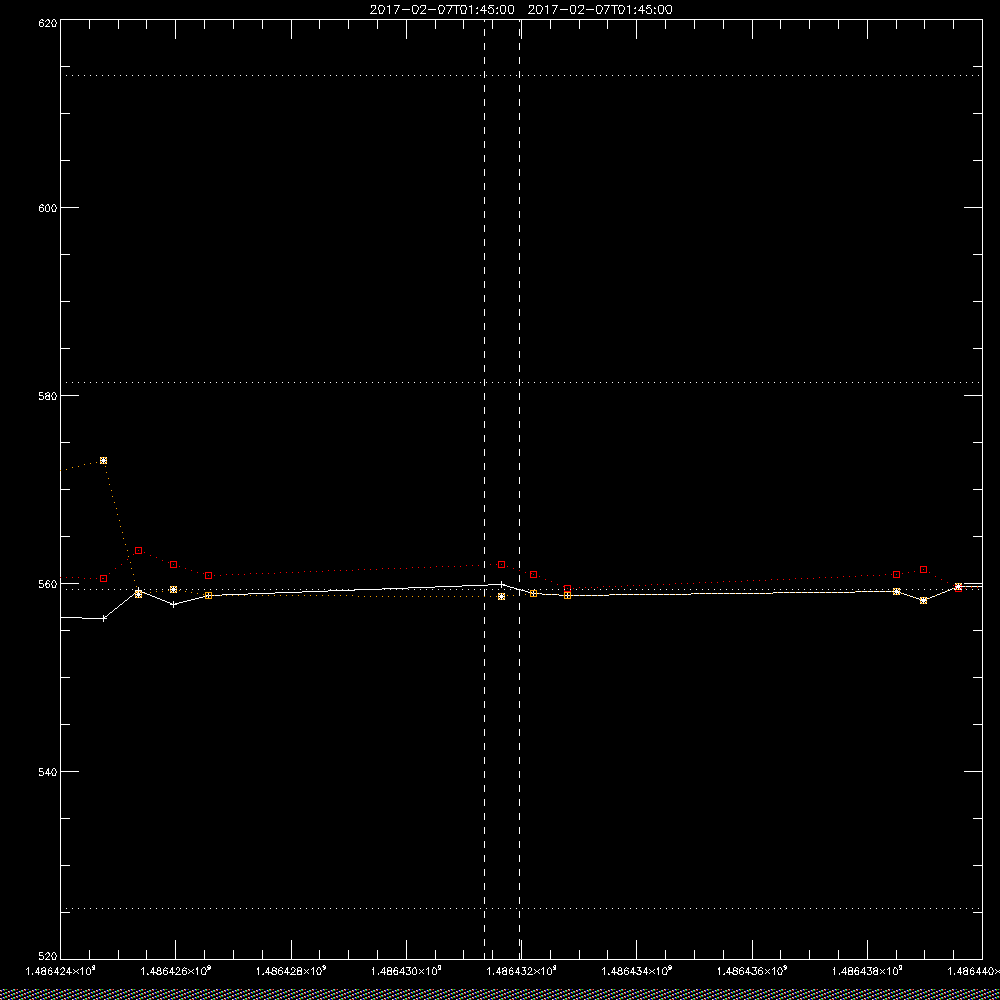Click the 520 y-axis label
The height and width of the screenshot is (1000, 1000).
coord(48,958)
